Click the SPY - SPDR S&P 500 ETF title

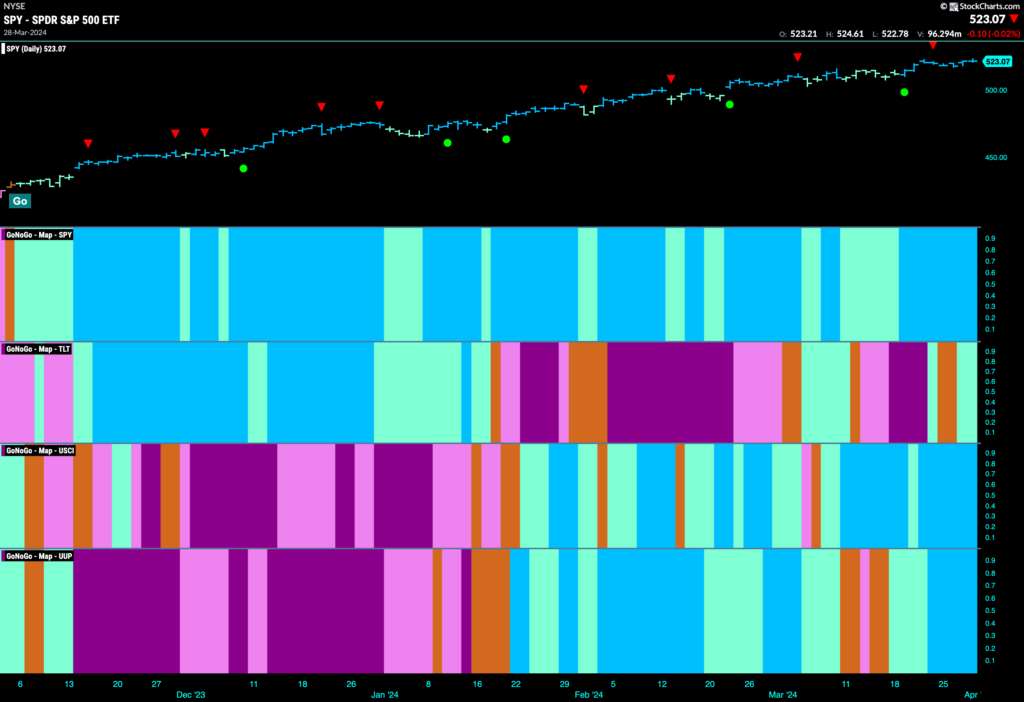coord(61,20)
